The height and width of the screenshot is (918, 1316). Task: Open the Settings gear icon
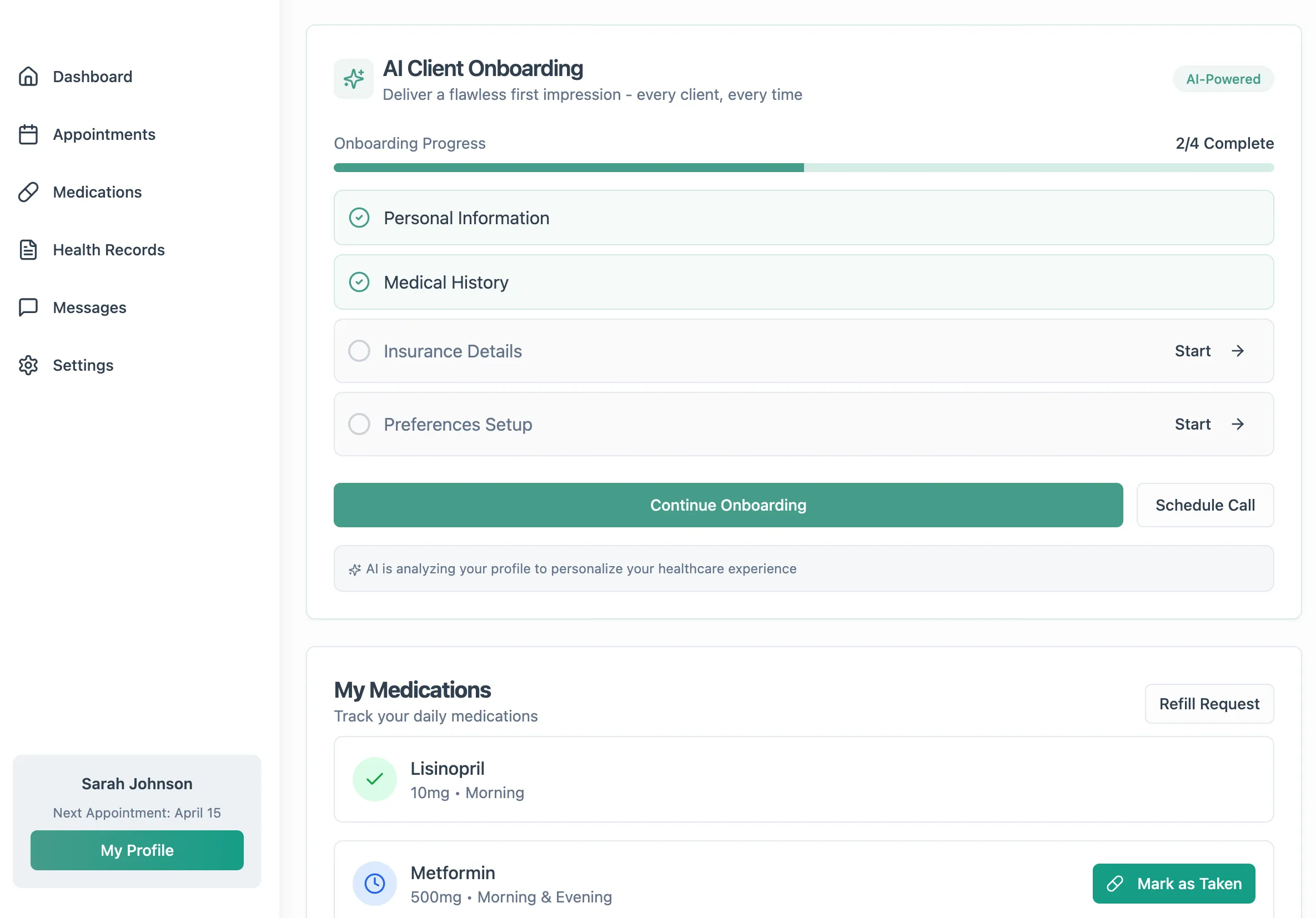point(28,365)
